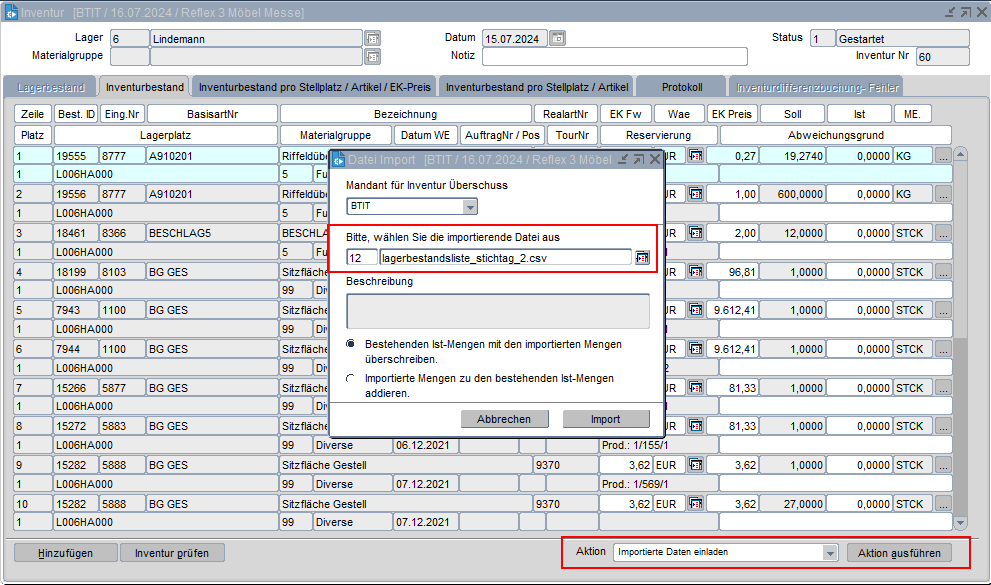Switch to Inventurbestand pro Stellplatz / Artikel tab

(537, 87)
